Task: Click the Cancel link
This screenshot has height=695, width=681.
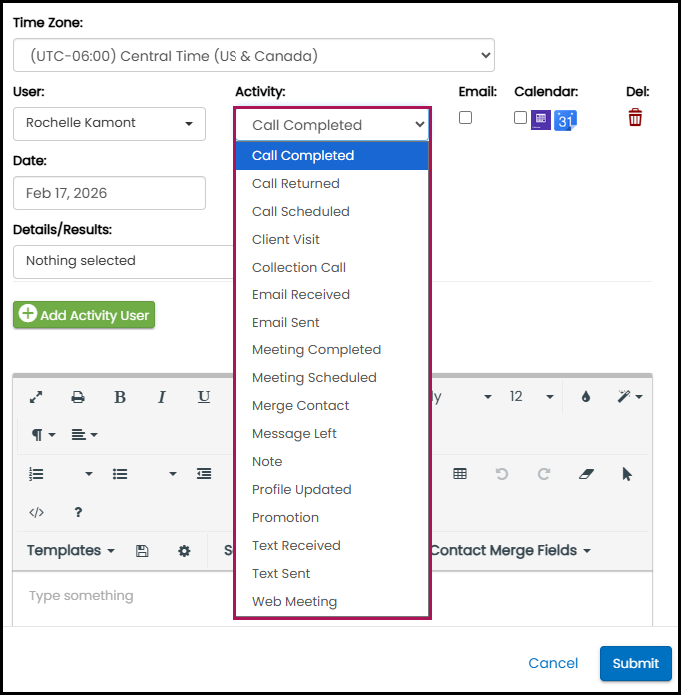Action: [553, 663]
